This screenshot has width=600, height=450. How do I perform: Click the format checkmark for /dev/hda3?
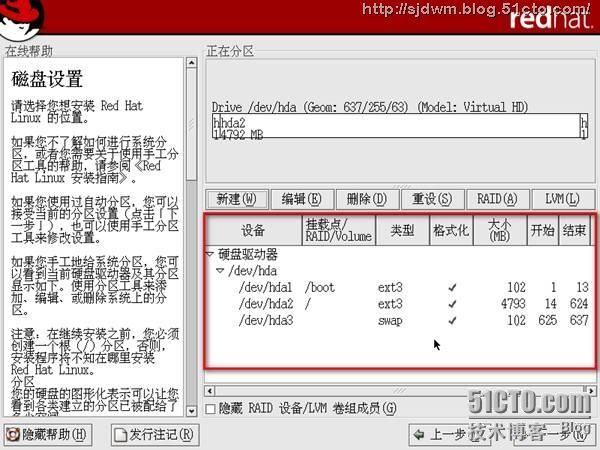(x=452, y=320)
